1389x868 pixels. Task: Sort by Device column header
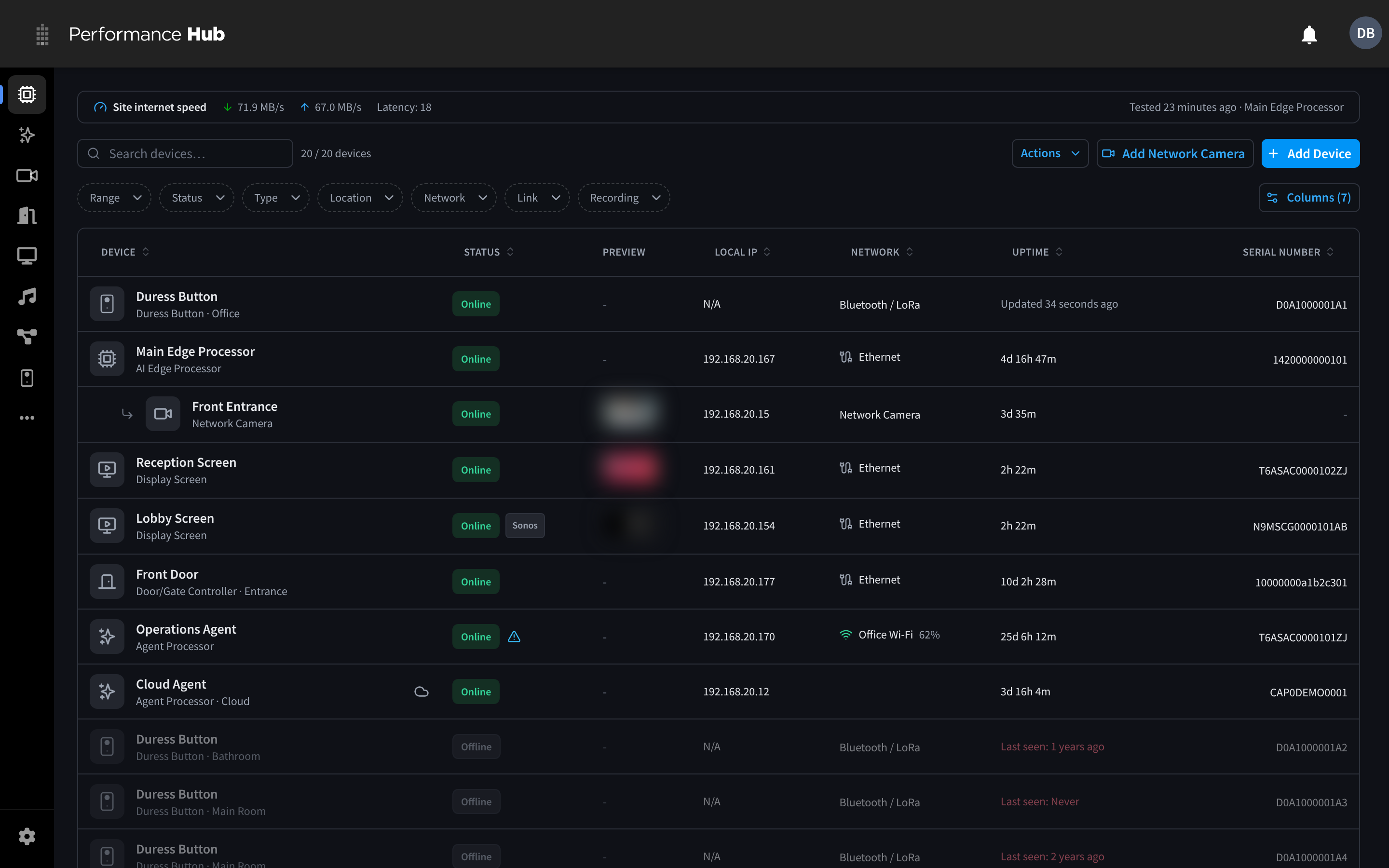[x=125, y=252]
